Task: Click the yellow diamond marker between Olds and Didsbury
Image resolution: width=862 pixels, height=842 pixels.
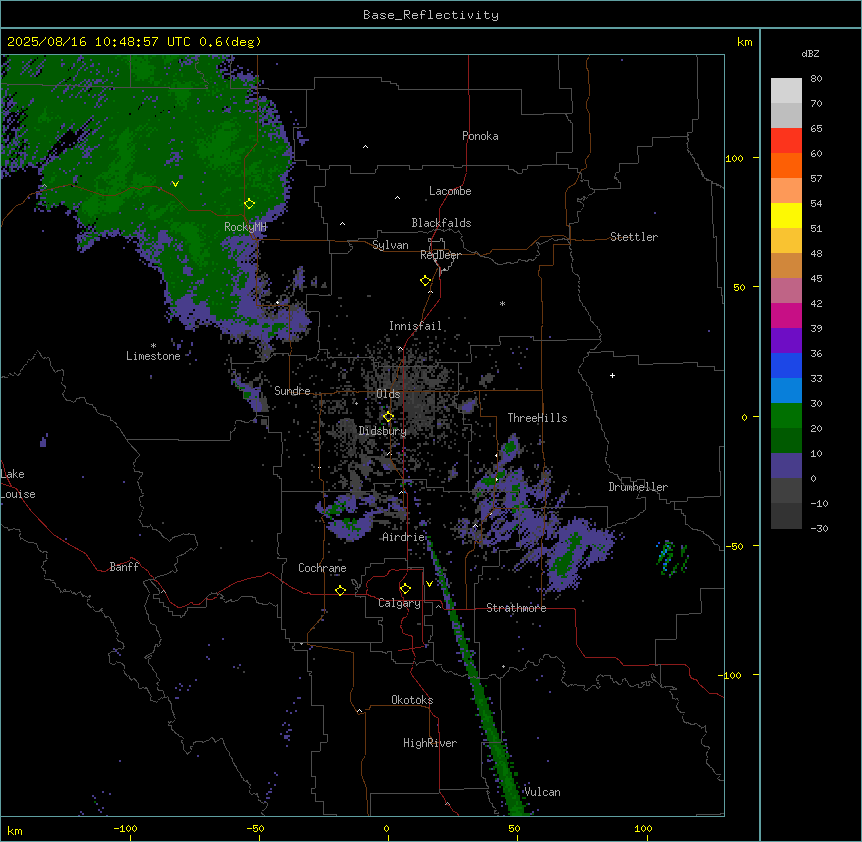Action: tap(388, 417)
